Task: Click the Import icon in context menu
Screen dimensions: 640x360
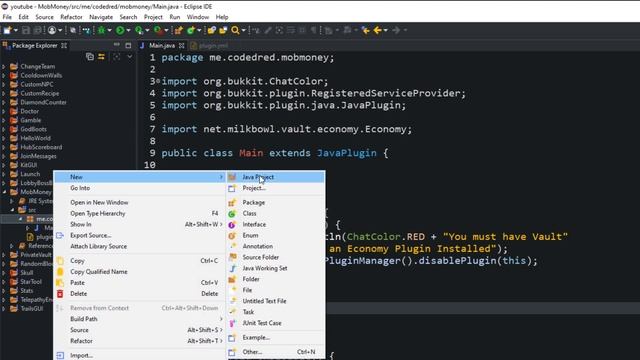Action: (60, 356)
